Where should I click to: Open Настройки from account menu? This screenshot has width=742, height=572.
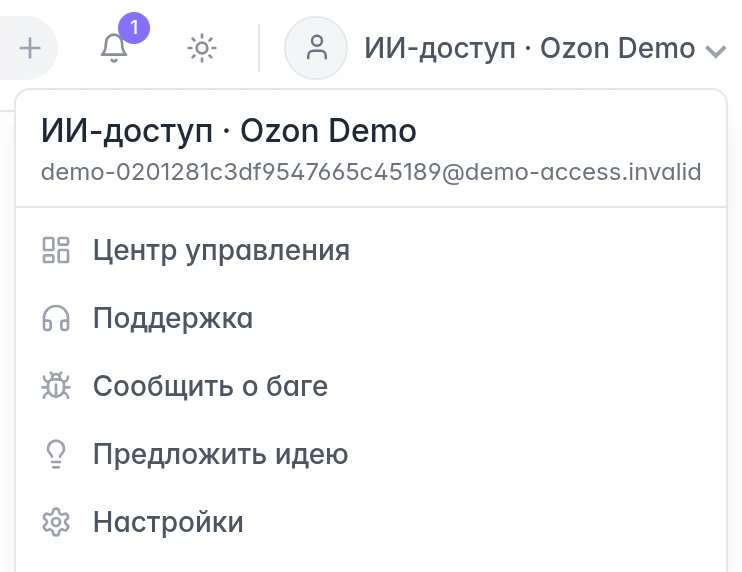371,522
